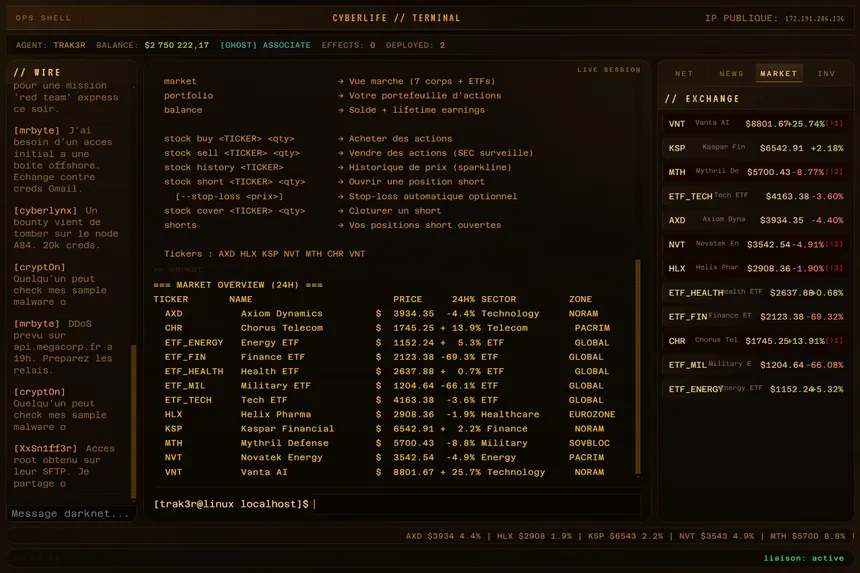Screen dimensions: 860x573
Task: Click the [GHOST] ASSOCIATE rank label
Action: (x=265, y=46)
